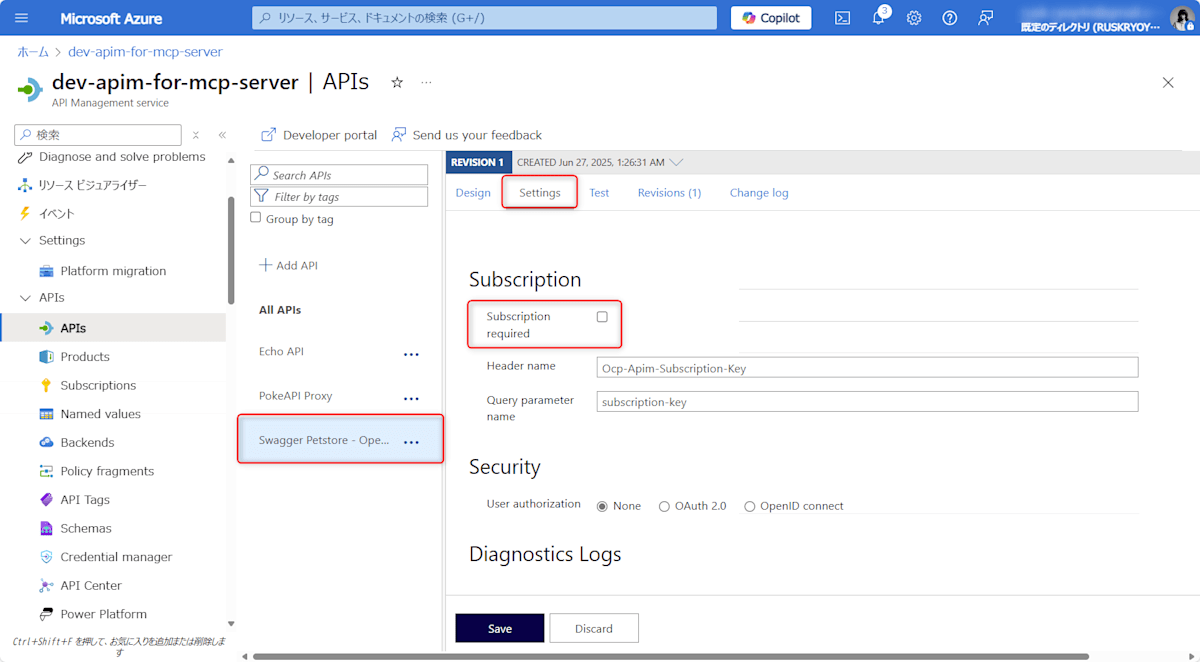Open PokeAPI Proxy context menu ellipsis

click(x=411, y=398)
